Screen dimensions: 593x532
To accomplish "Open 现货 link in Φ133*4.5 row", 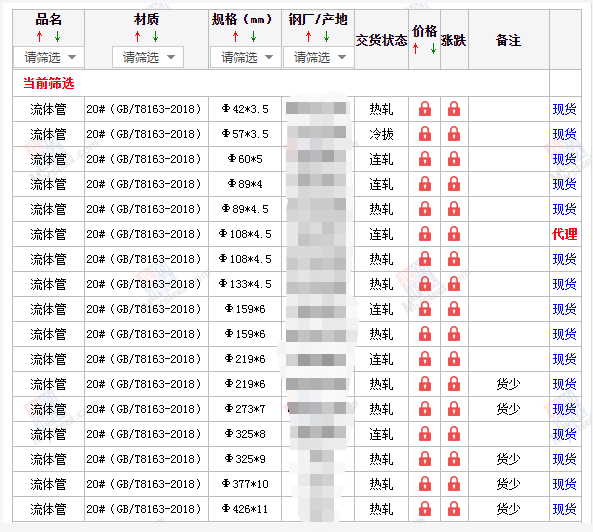I will pyautogui.click(x=564, y=284).
